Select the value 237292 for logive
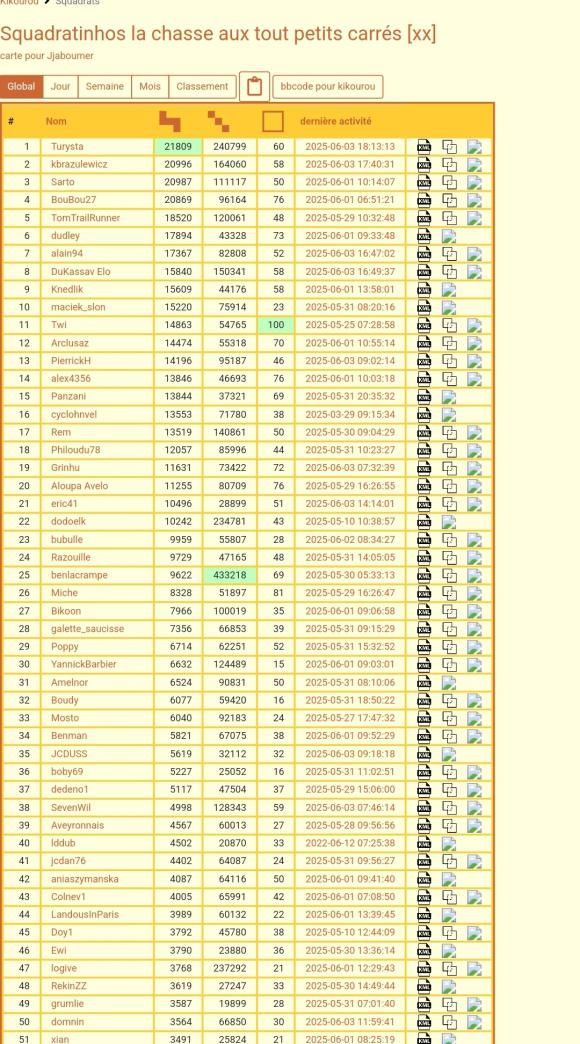The height and width of the screenshot is (1044, 580). (x=230, y=968)
